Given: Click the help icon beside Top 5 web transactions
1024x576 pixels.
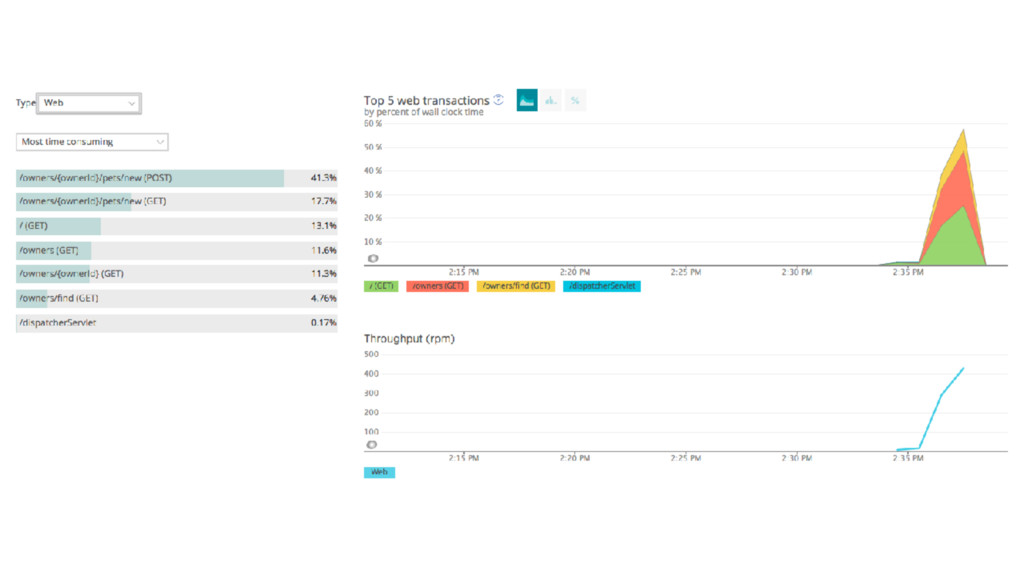Looking at the screenshot, I should coord(499,100).
